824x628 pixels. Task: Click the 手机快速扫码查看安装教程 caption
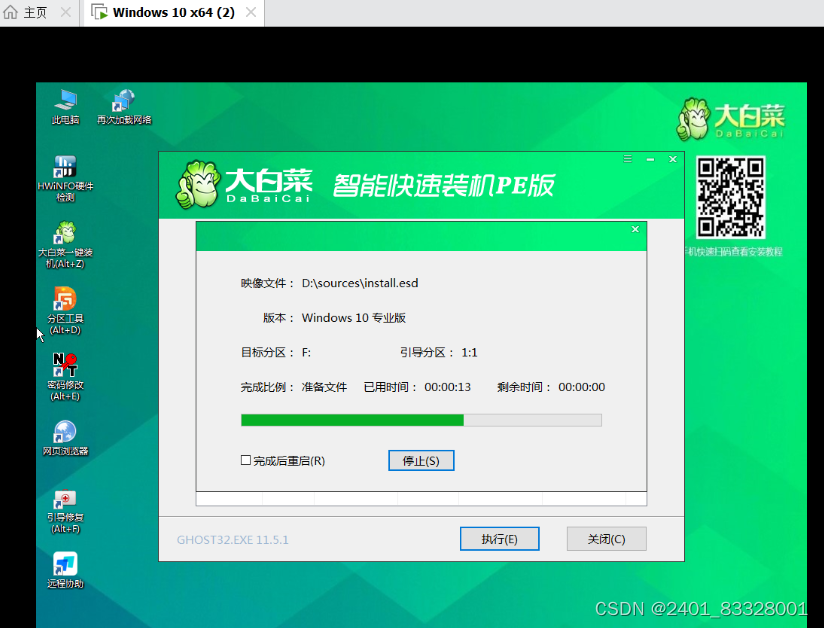pos(734,252)
